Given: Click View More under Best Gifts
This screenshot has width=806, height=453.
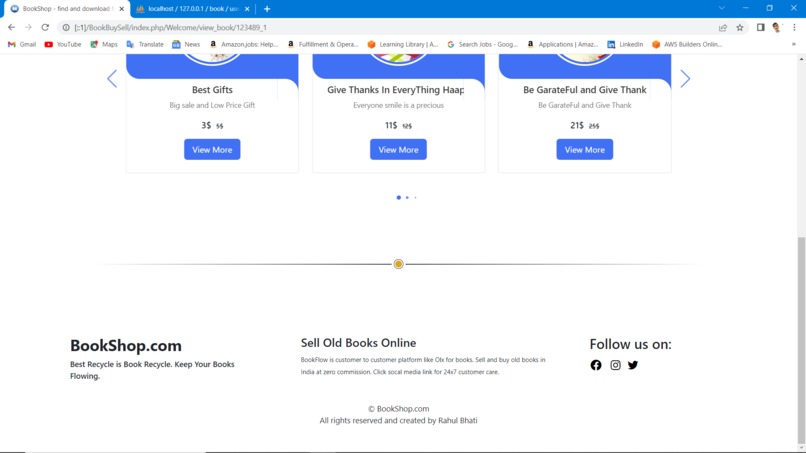Looking at the screenshot, I should 212,150.
